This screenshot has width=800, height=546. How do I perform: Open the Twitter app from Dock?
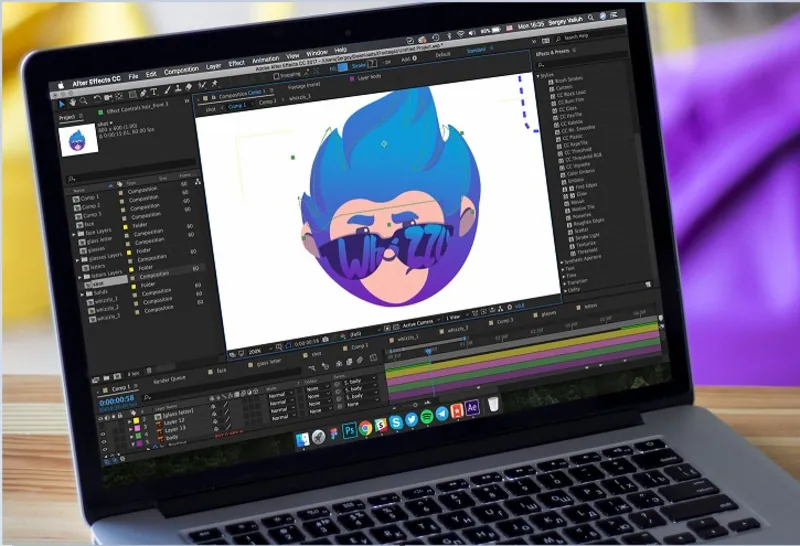pos(411,419)
